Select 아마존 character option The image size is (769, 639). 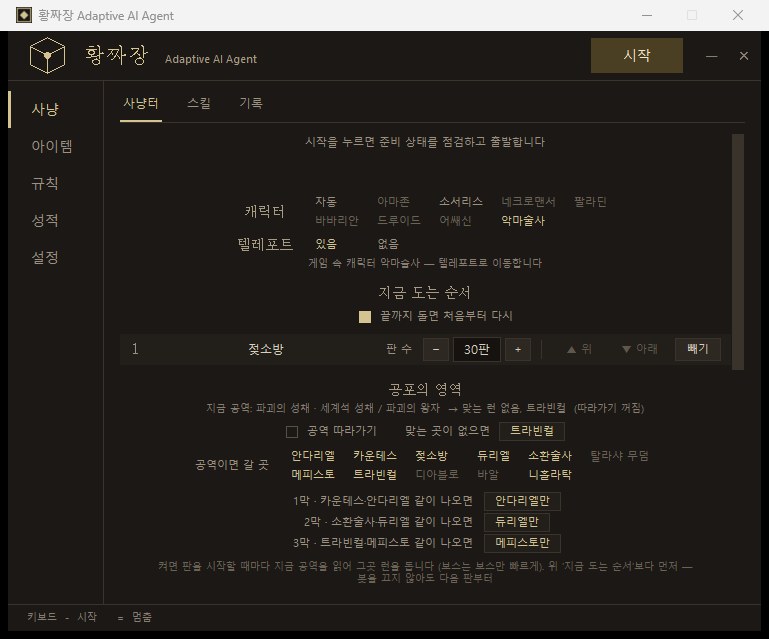(393, 202)
